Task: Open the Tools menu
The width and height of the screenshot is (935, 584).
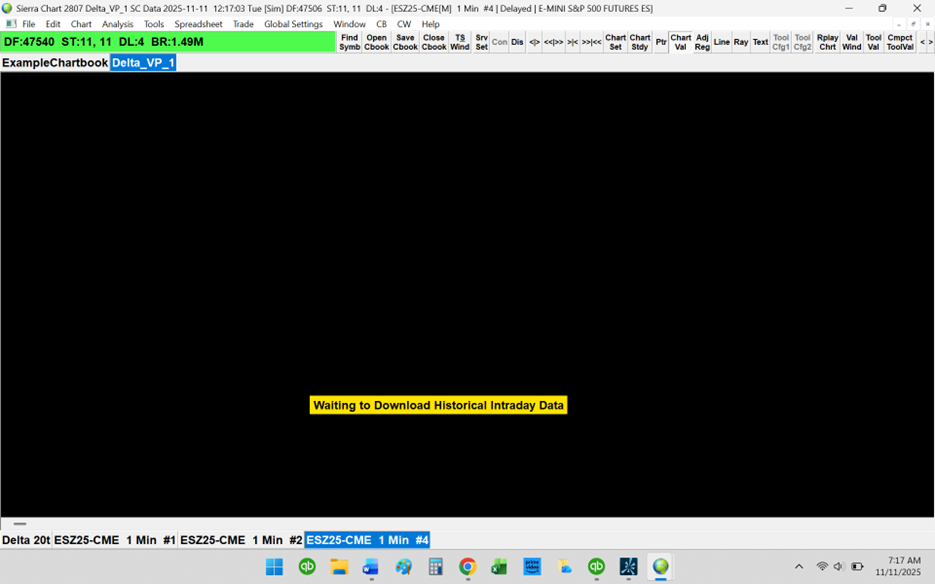Action: [x=154, y=24]
